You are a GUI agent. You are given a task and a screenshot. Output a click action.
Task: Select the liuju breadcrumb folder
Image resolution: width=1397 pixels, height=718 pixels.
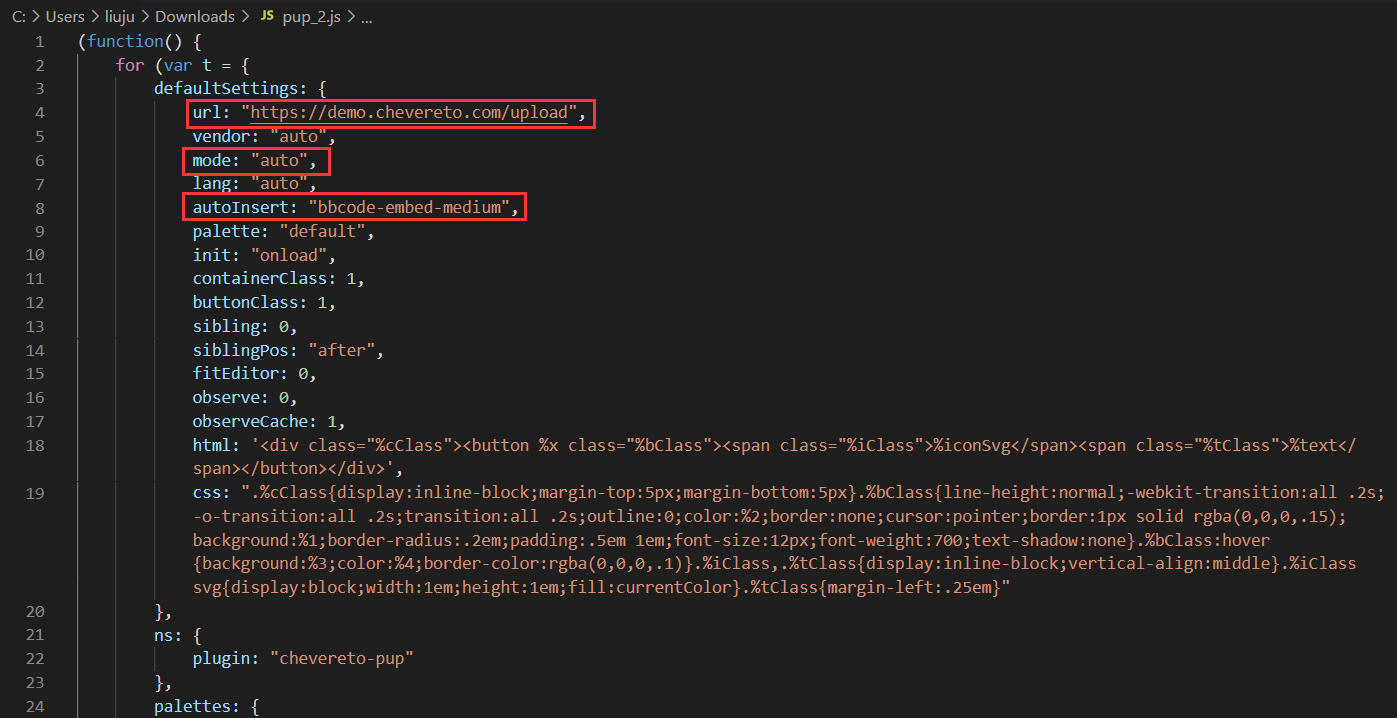click(x=119, y=17)
